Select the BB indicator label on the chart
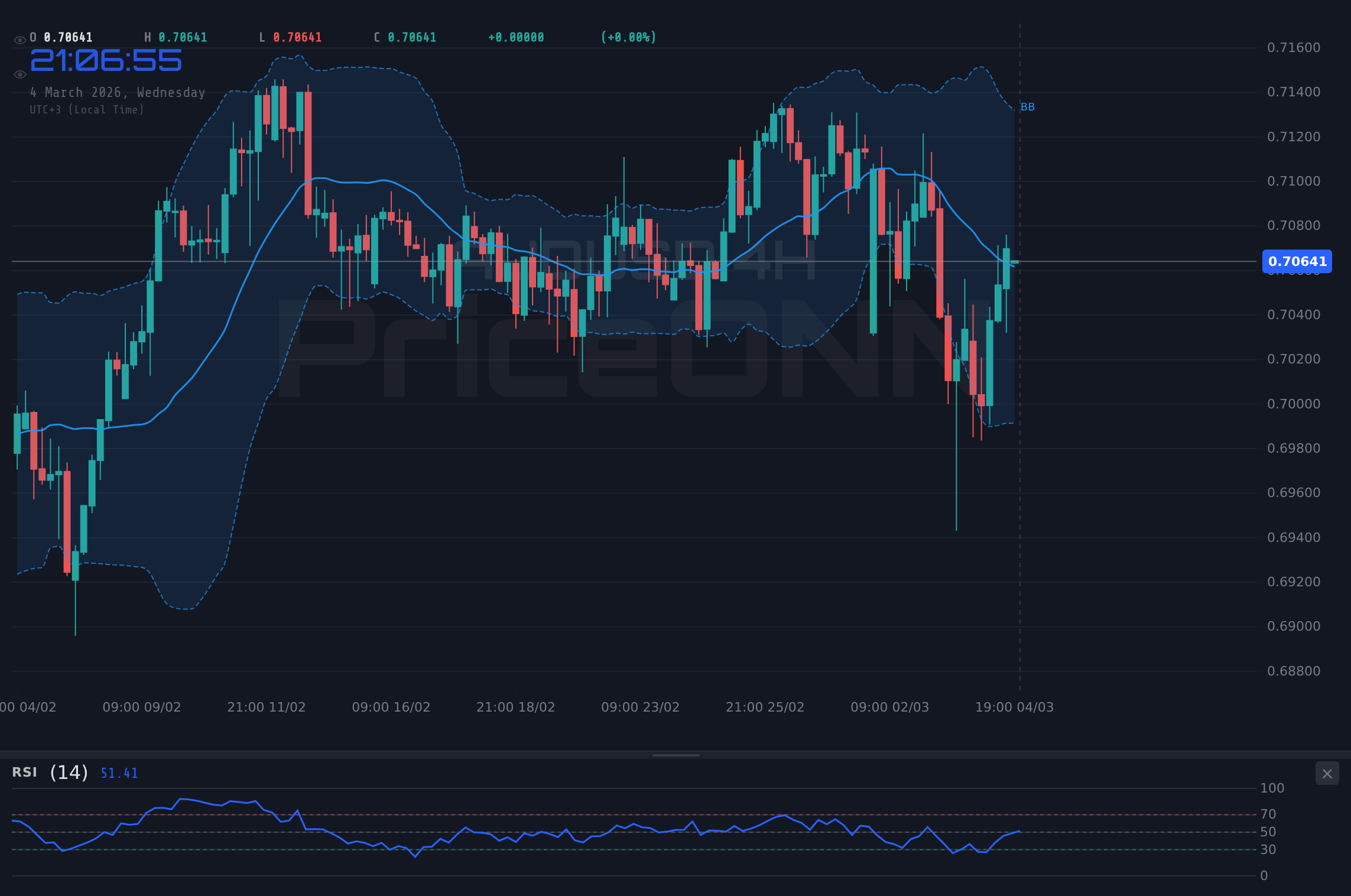The height and width of the screenshot is (896, 1351). tap(1027, 107)
